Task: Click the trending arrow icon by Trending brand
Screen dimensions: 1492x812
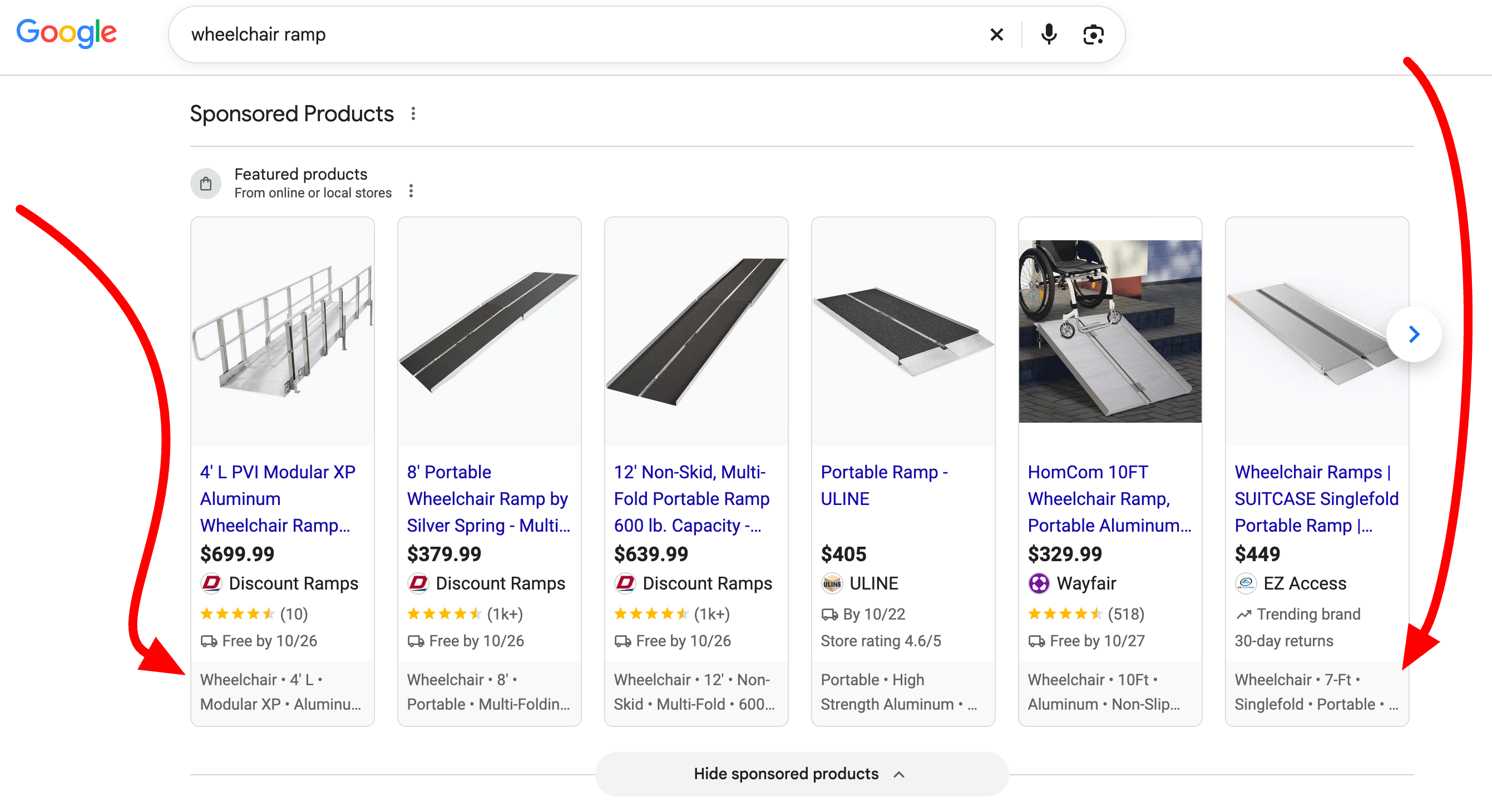Action: 1243,615
